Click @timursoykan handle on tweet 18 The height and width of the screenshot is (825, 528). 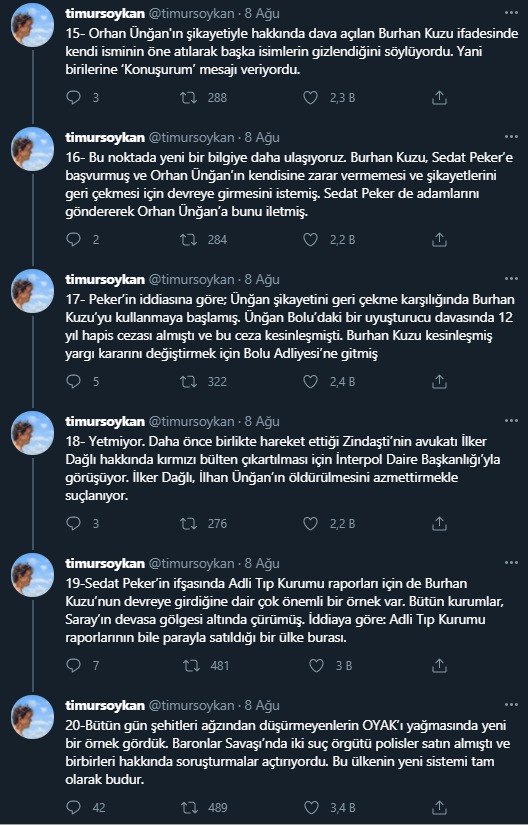[x=191, y=421]
